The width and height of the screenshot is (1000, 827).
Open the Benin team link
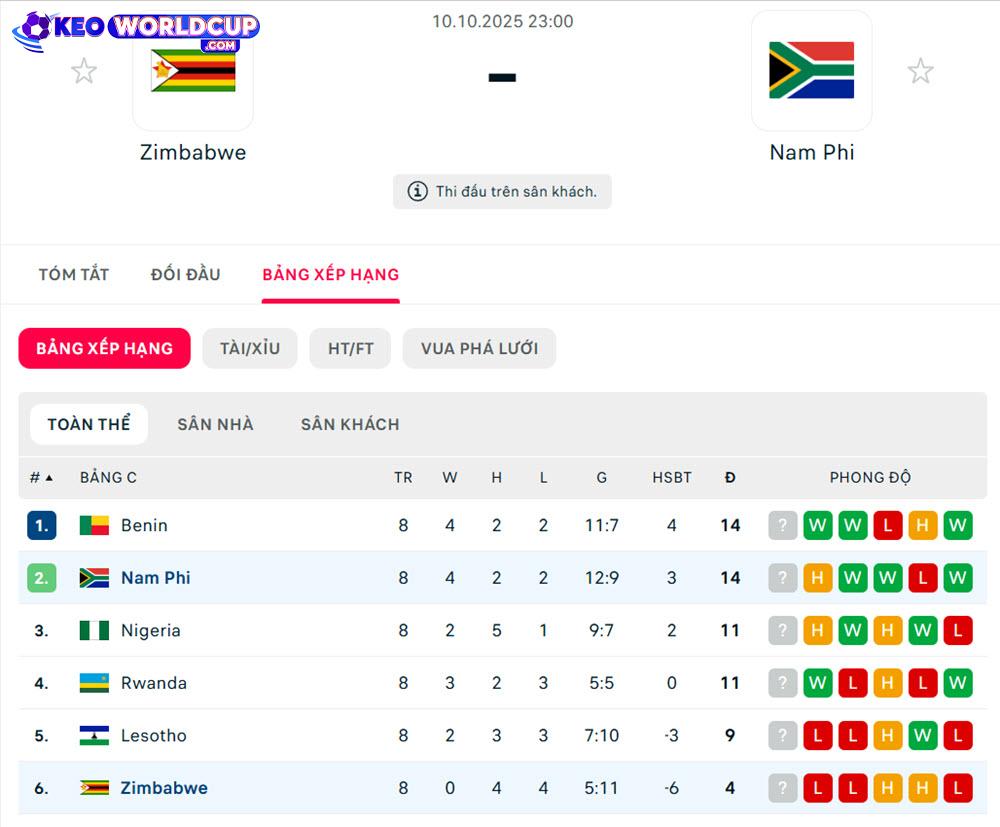click(x=144, y=525)
